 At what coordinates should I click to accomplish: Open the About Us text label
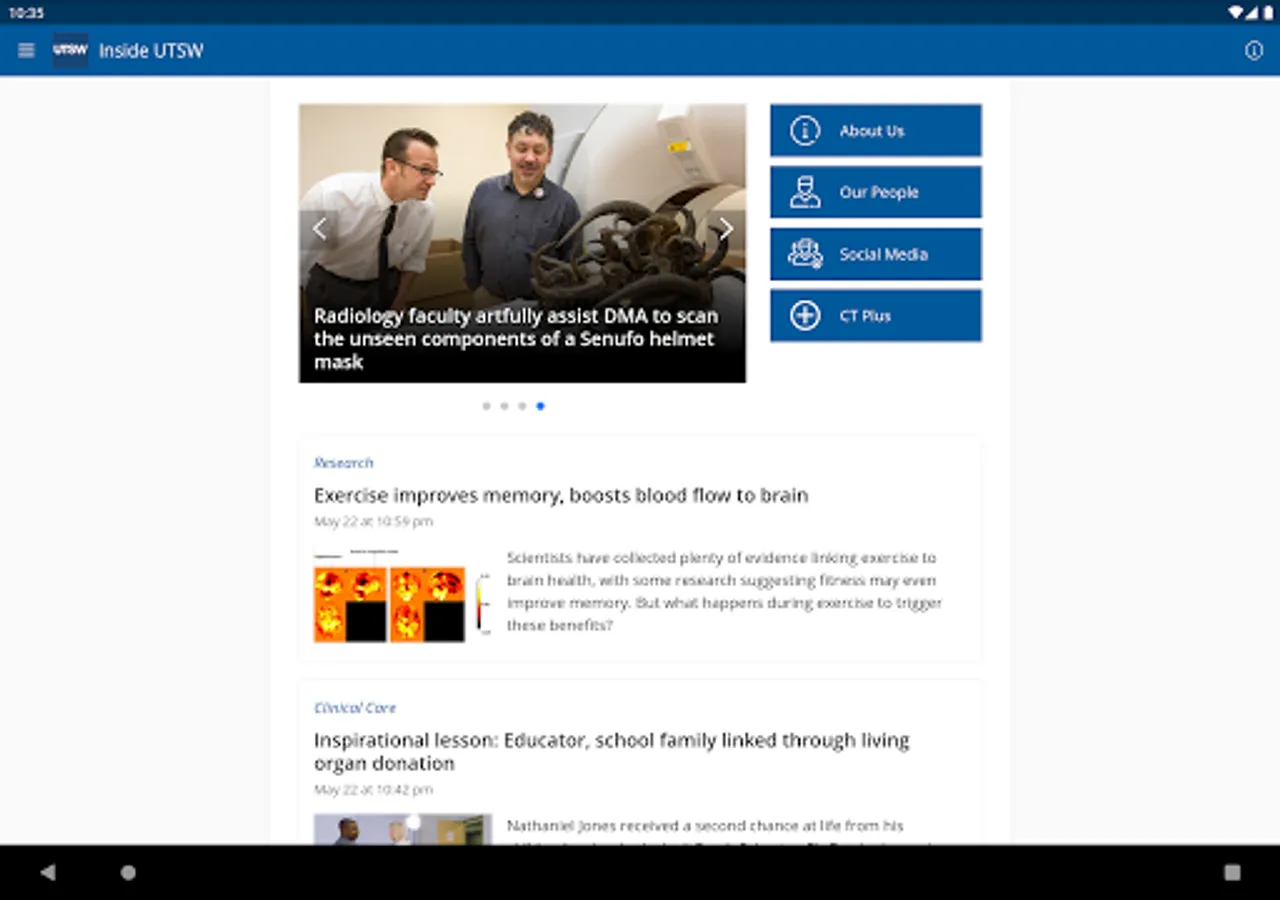872,131
